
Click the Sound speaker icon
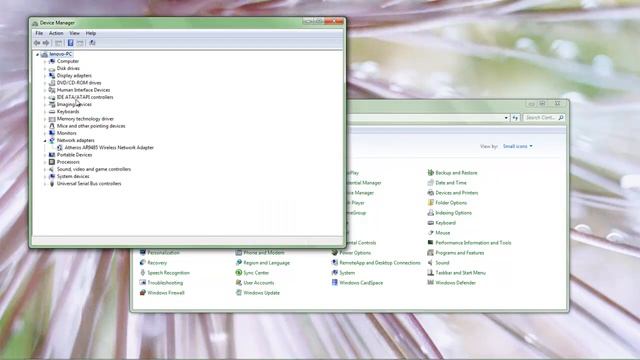430,262
